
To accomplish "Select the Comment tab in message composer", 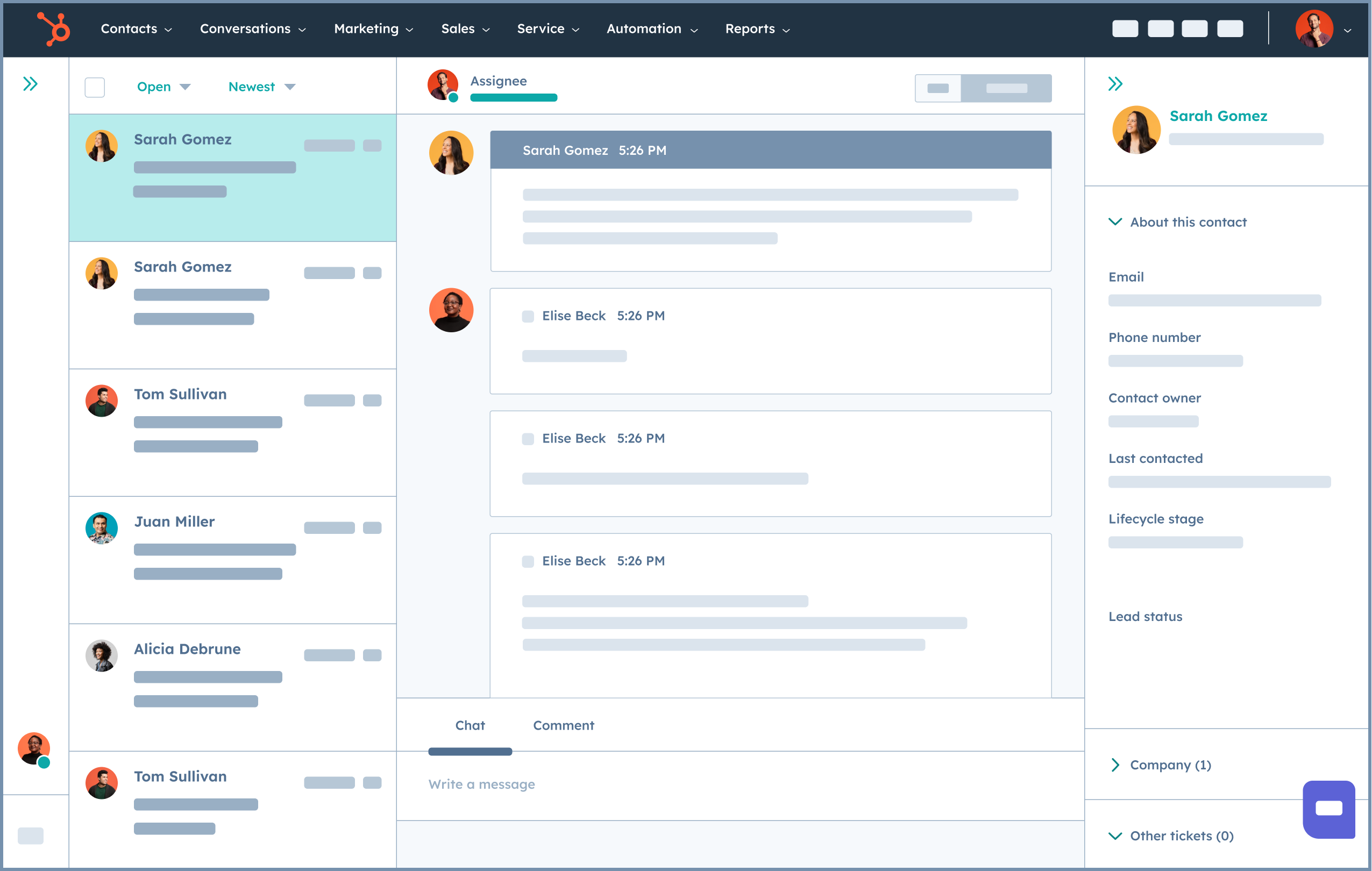I will click(x=563, y=725).
